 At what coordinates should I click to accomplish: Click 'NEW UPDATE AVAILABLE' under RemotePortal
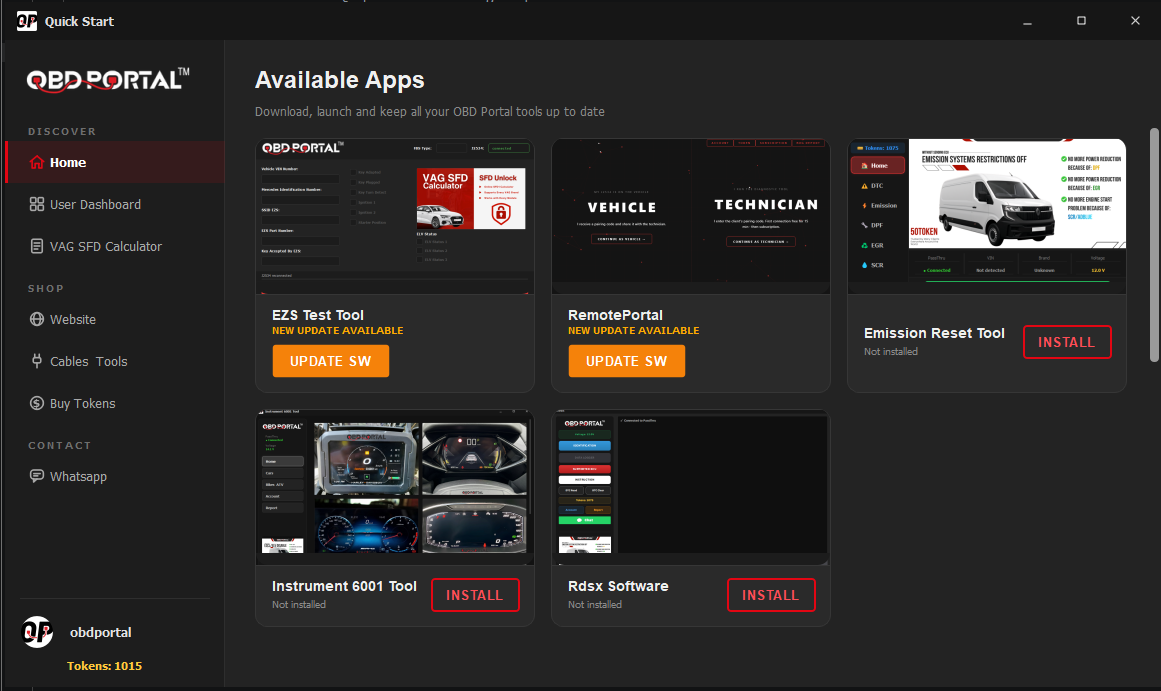pyautogui.click(x=634, y=330)
